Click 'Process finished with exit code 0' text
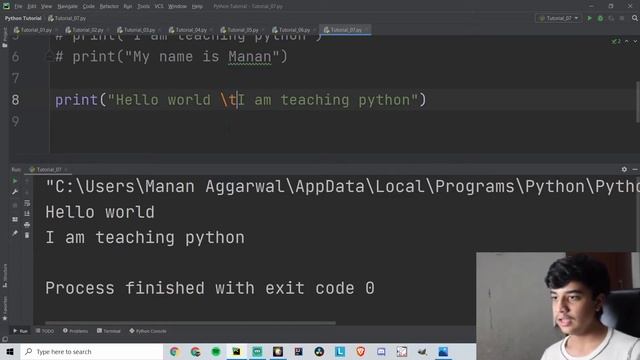Image resolution: width=640 pixels, height=360 pixels. pos(210,288)
